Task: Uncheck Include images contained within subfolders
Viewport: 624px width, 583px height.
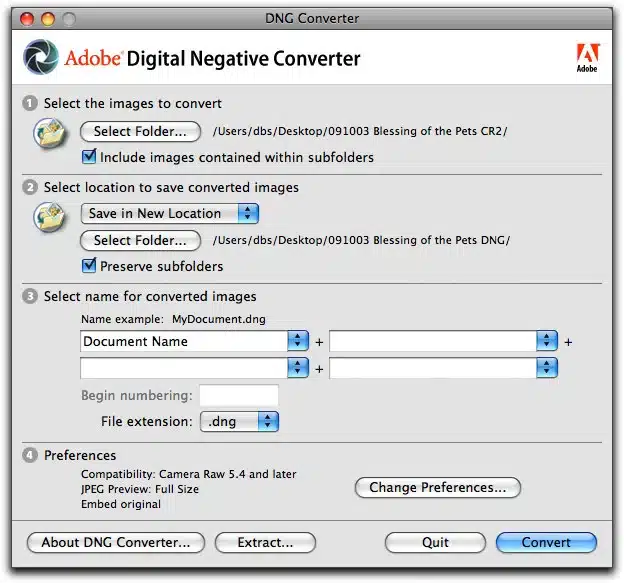Action: point(89,156)
